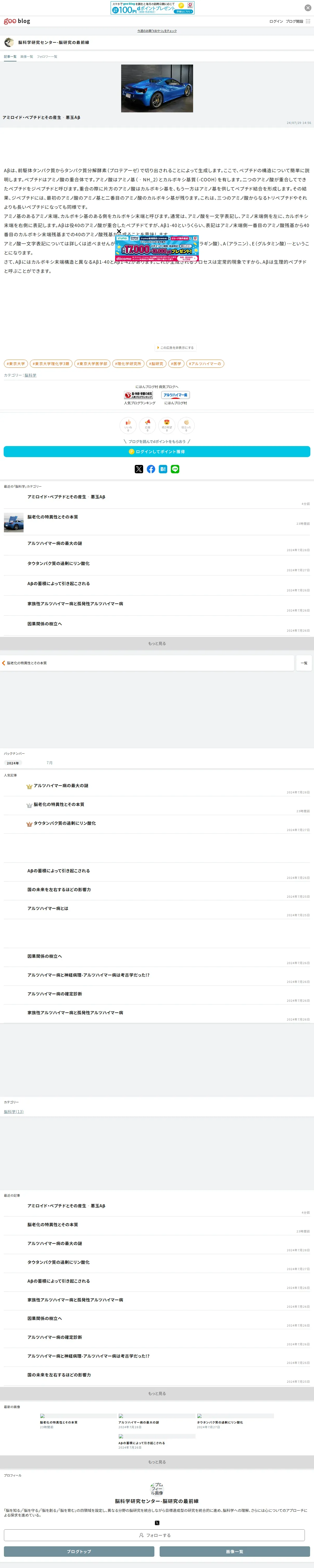Click the ブログトップ button
The image size is (314, 1568).
point(79,1552)
